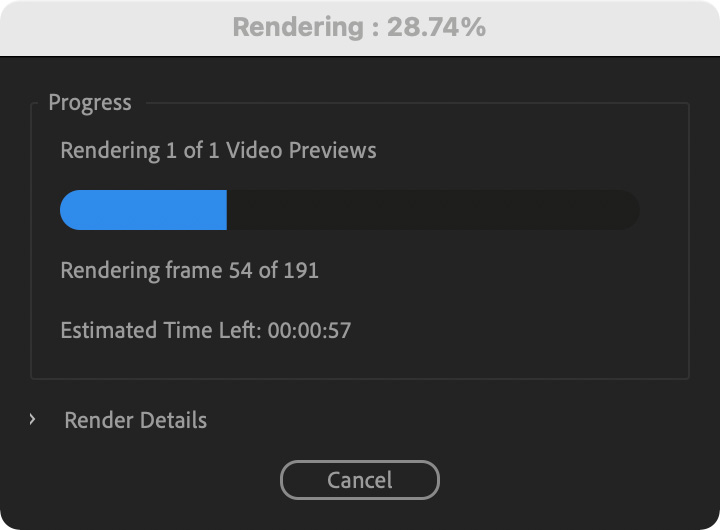Expand the Render Details chevron arrow
This screenshot has width=720, height=530.
(x=32, y=420)
